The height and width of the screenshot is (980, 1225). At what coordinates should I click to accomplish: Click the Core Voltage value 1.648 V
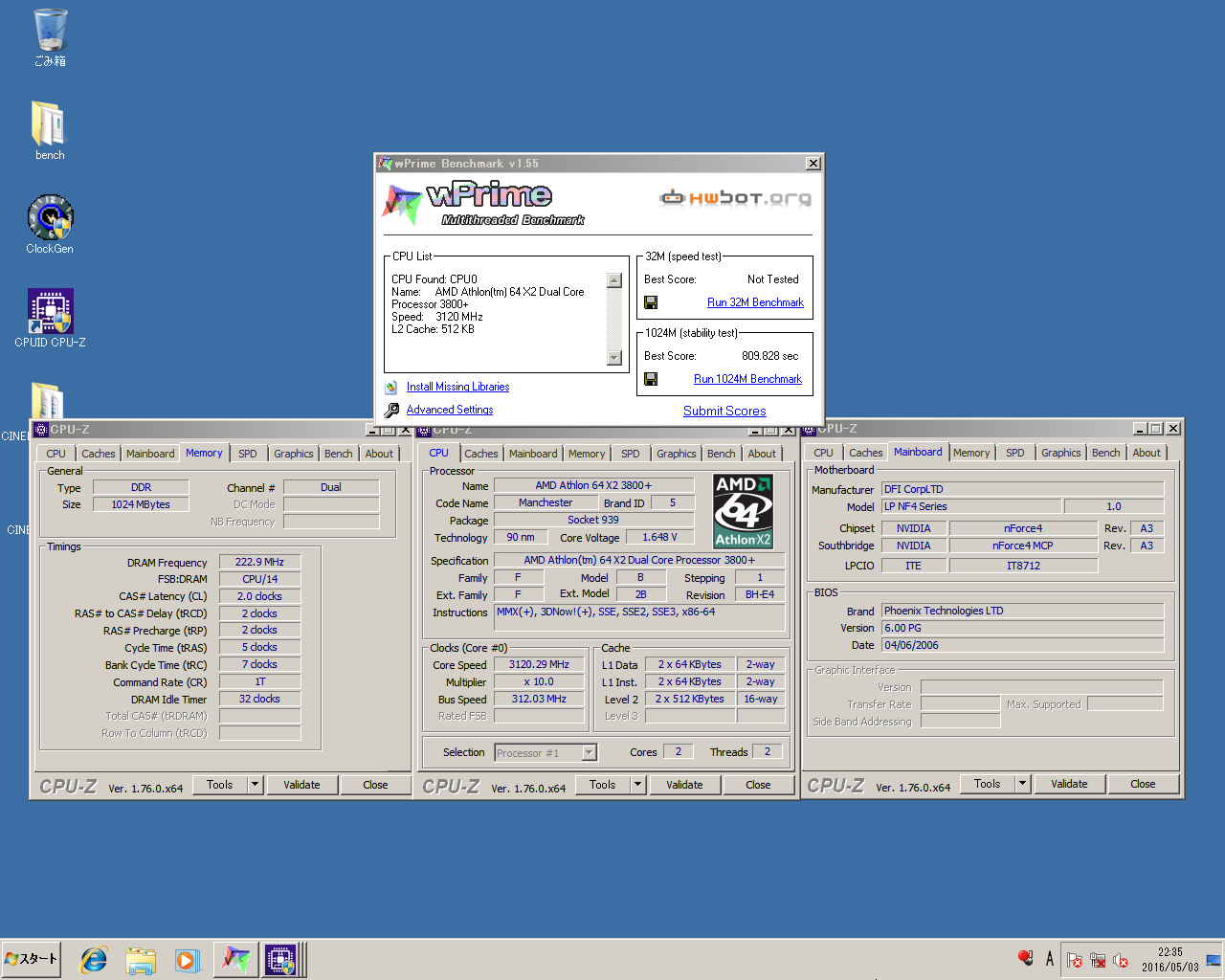[659, 538]
